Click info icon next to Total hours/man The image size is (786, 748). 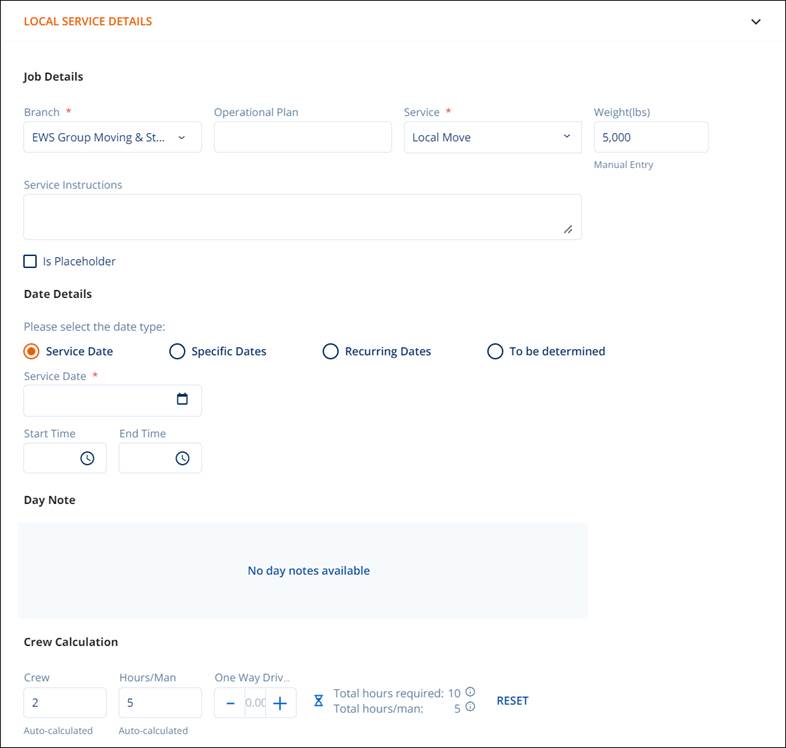coord(470,707)
